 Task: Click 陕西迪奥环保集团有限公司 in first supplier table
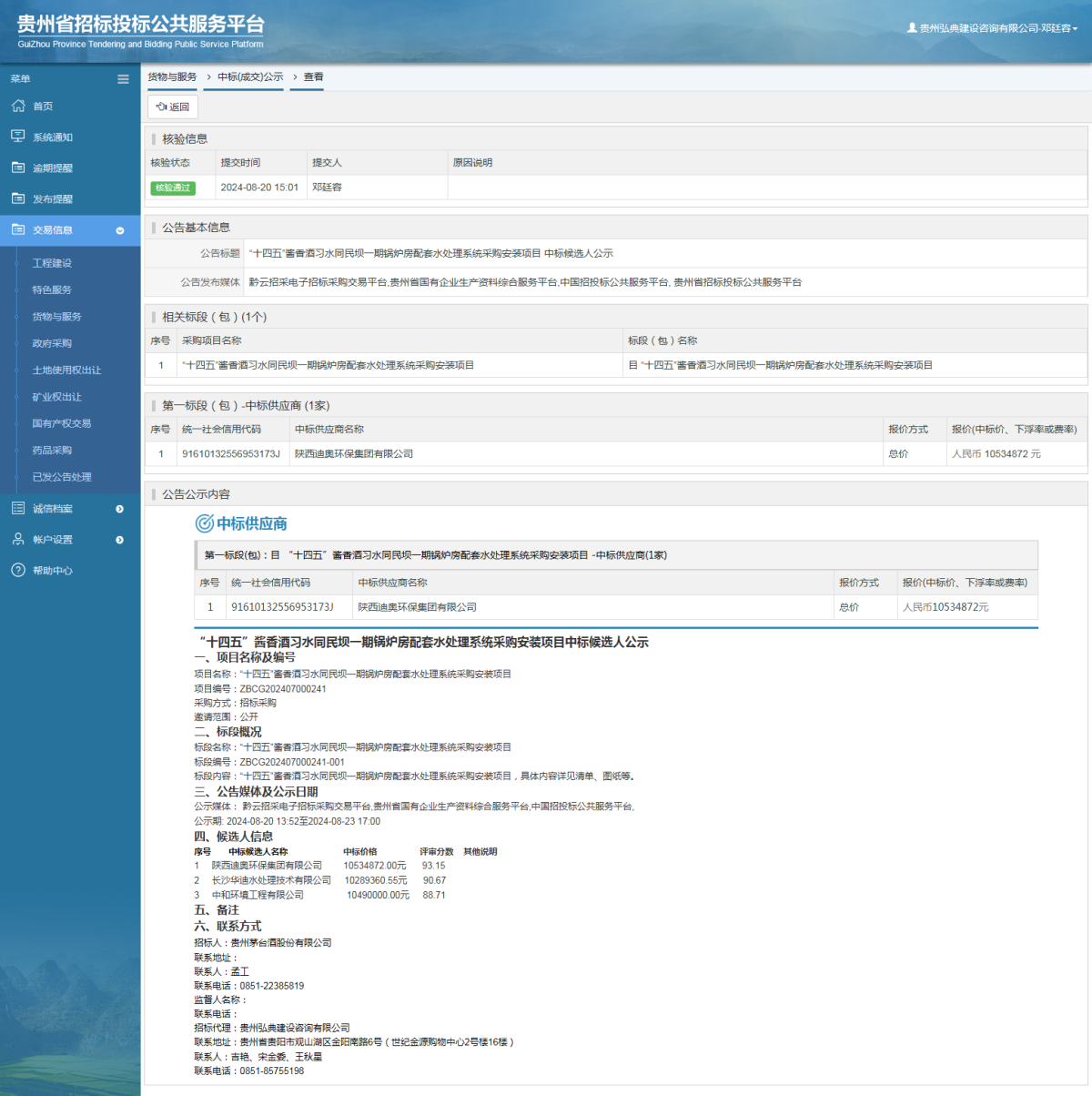tap(354, 454)
